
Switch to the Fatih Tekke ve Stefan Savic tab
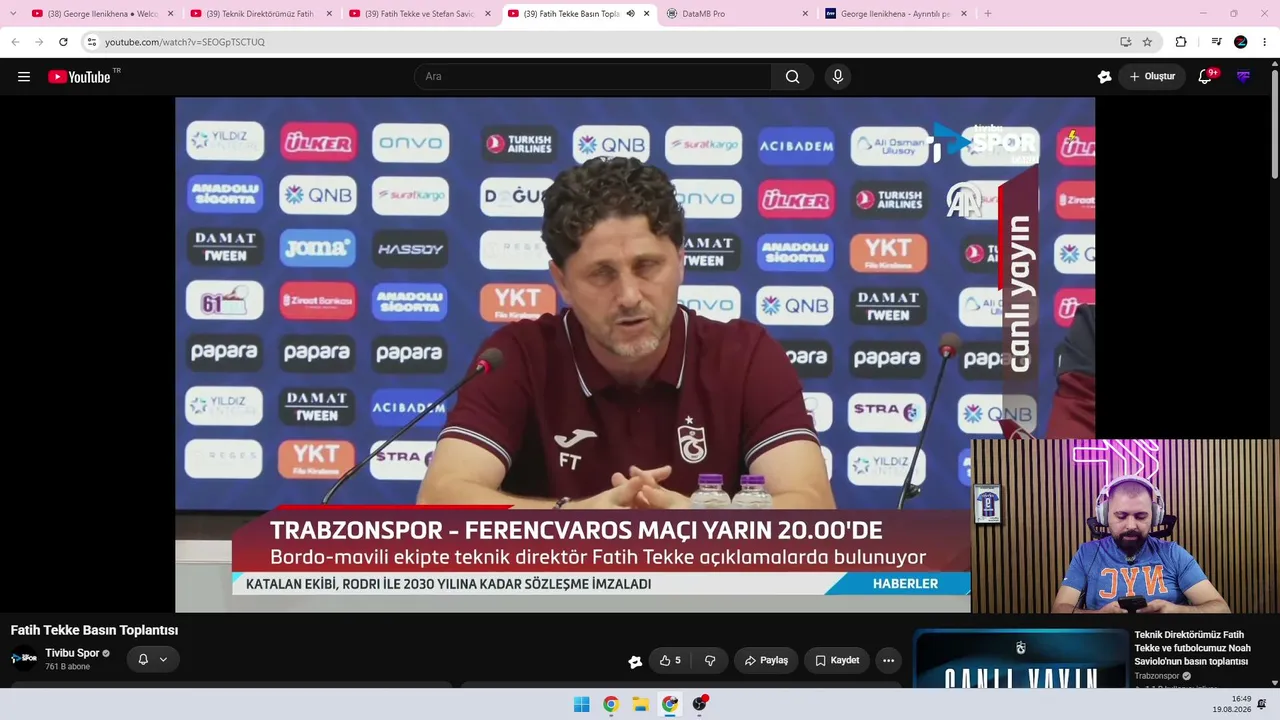(419, 14)
